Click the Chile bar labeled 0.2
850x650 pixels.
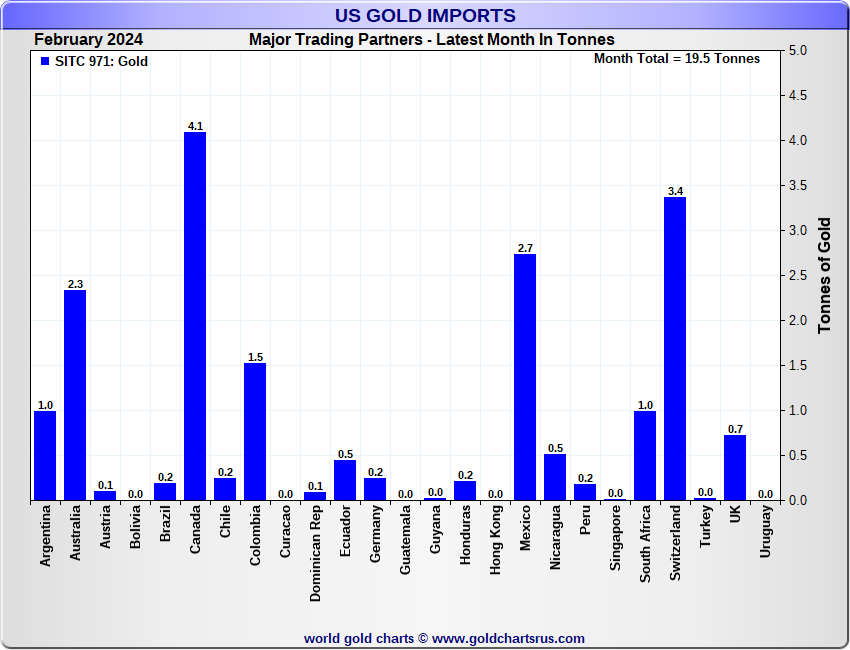pyautogui.click(x=225, y=489)
